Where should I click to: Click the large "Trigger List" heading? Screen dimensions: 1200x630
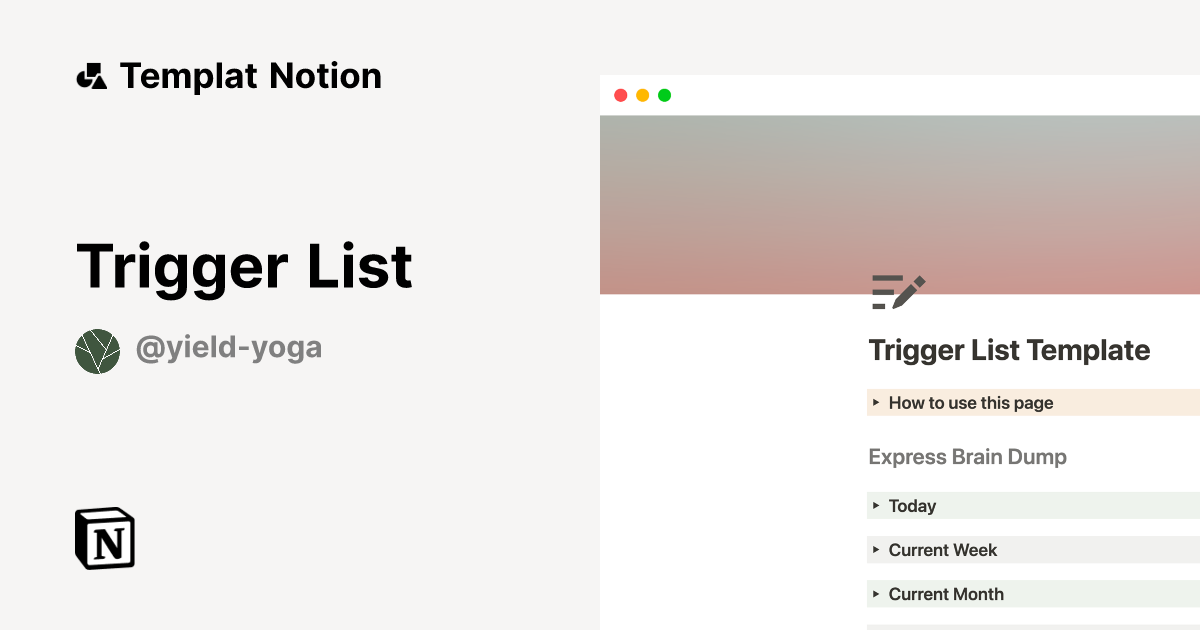[244, 266]
